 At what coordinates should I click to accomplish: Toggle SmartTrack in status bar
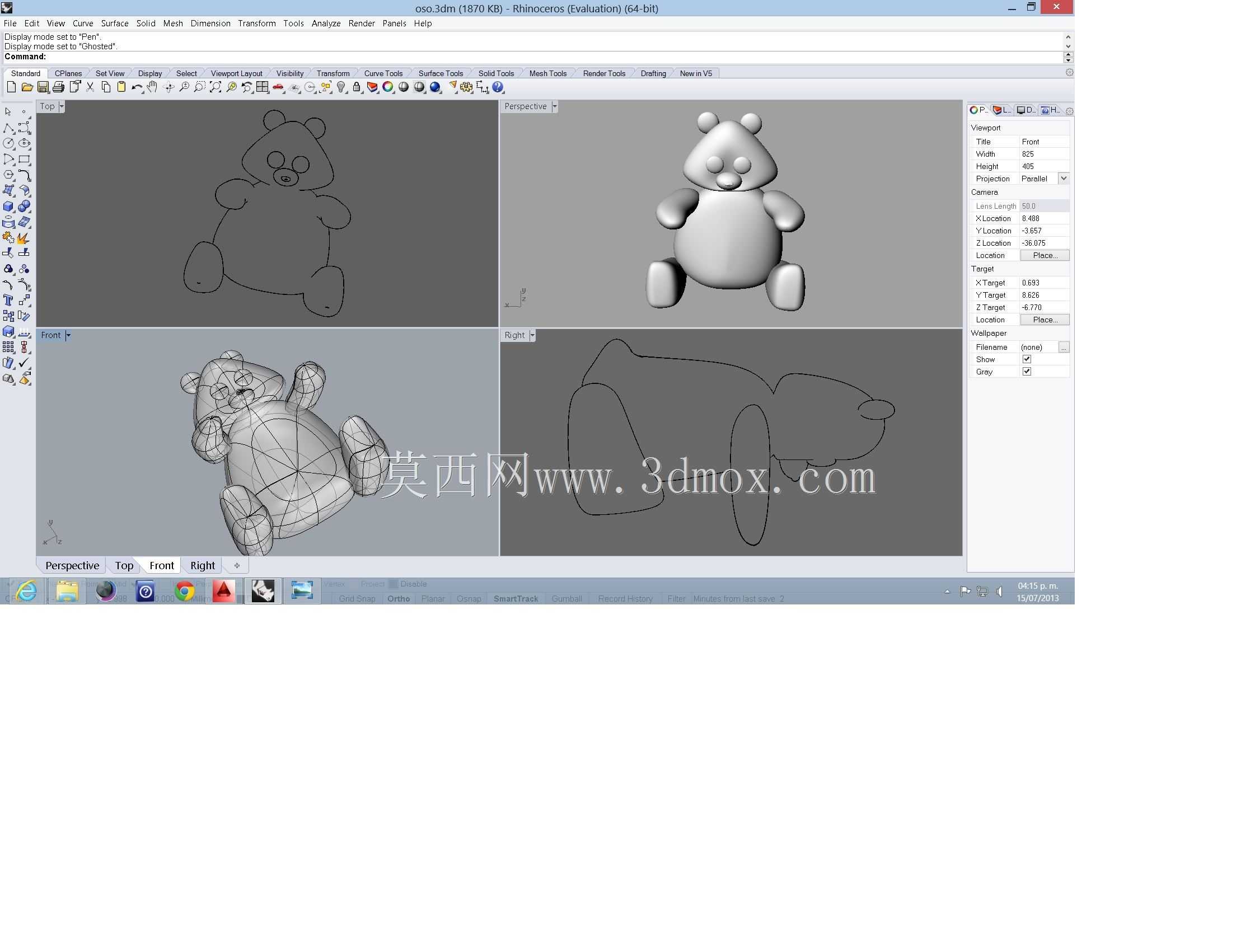tap(516, 598)
